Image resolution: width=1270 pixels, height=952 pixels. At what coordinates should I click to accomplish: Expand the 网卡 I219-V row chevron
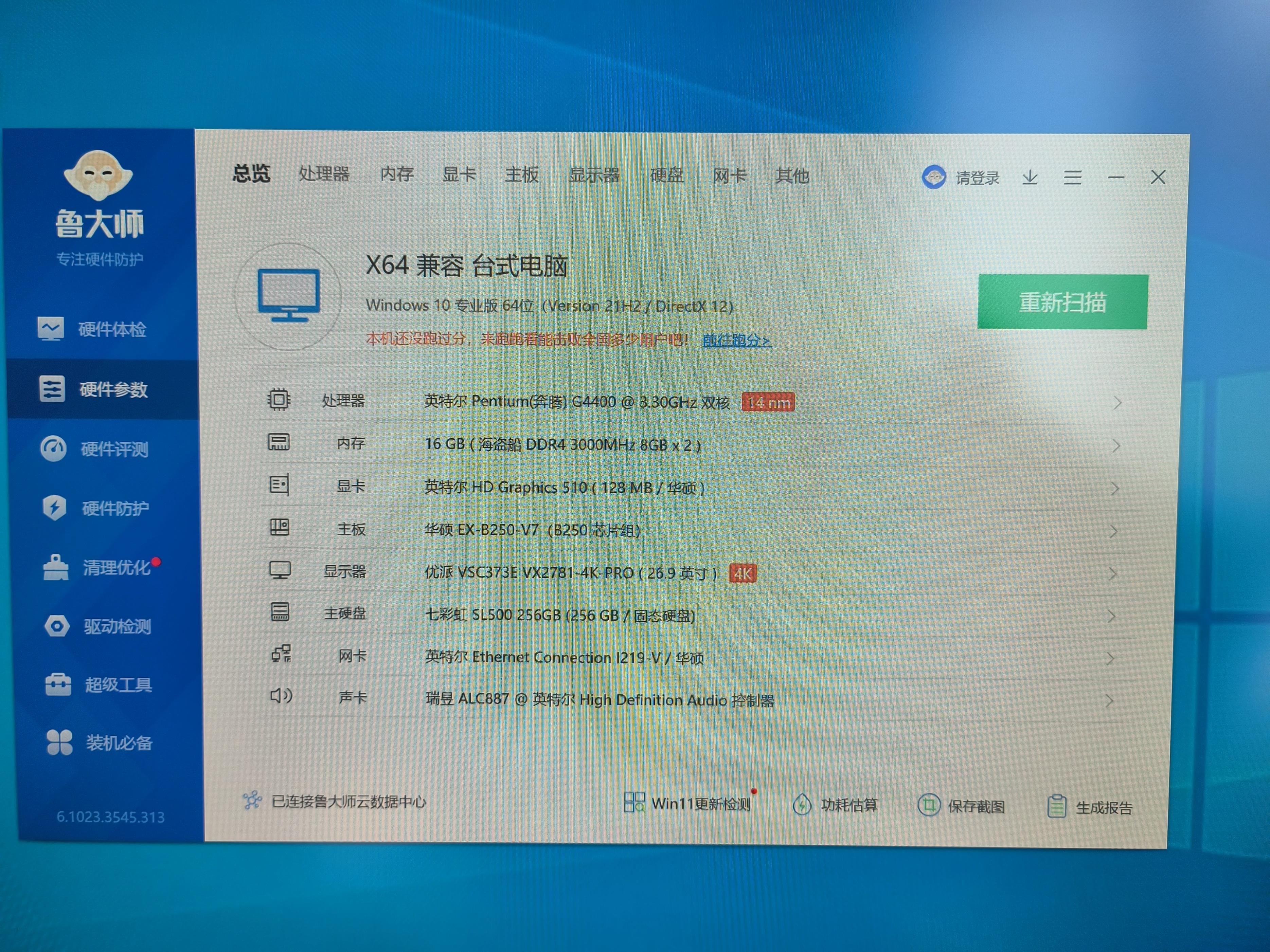coord(1110,658)
